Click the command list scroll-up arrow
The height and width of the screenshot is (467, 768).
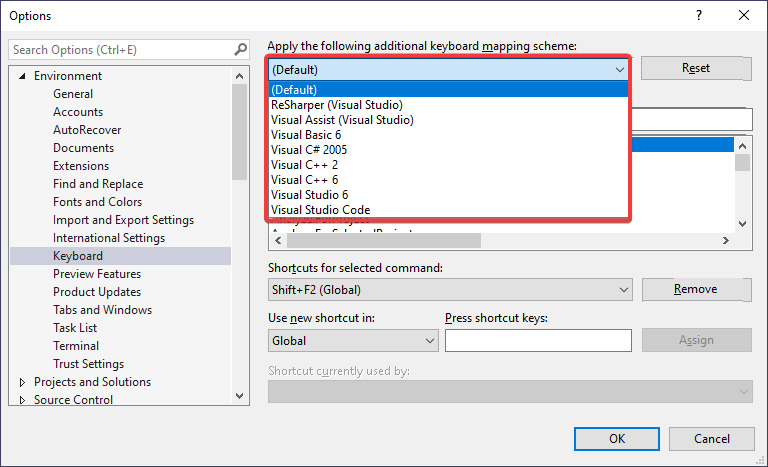tap(743, 146)
